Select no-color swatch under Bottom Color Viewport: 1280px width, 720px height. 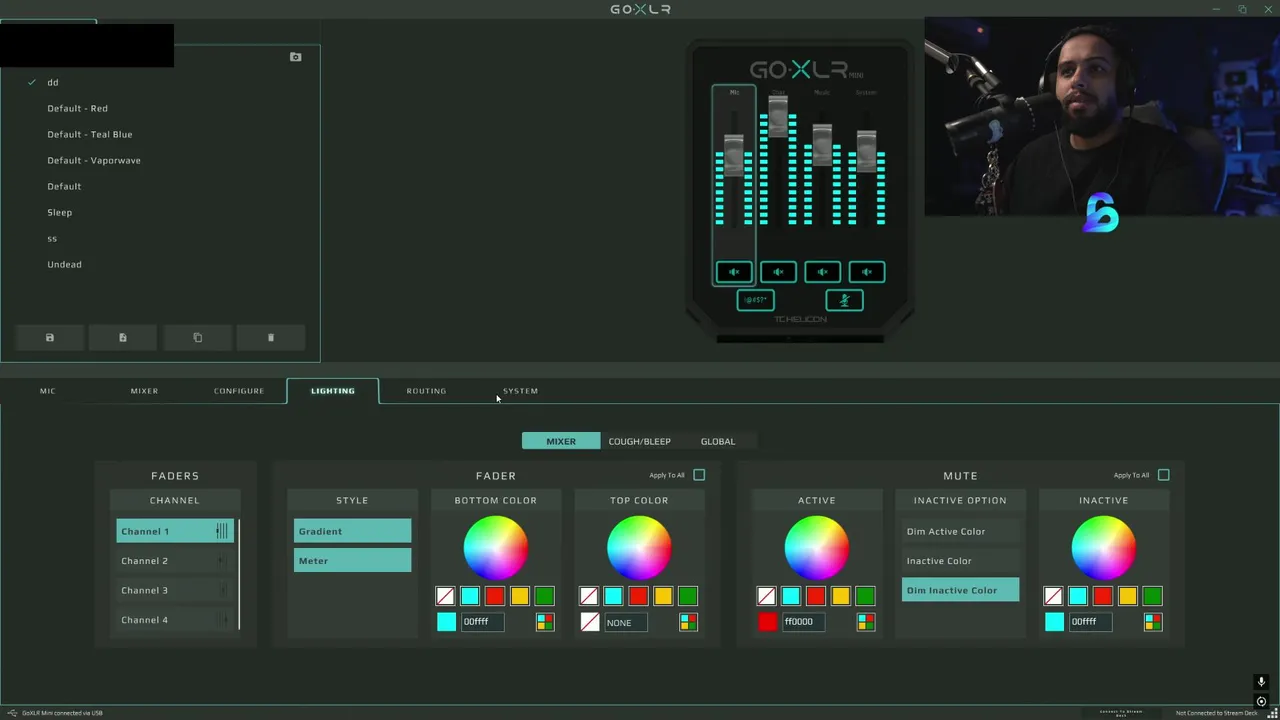click(x=445, y=596)
